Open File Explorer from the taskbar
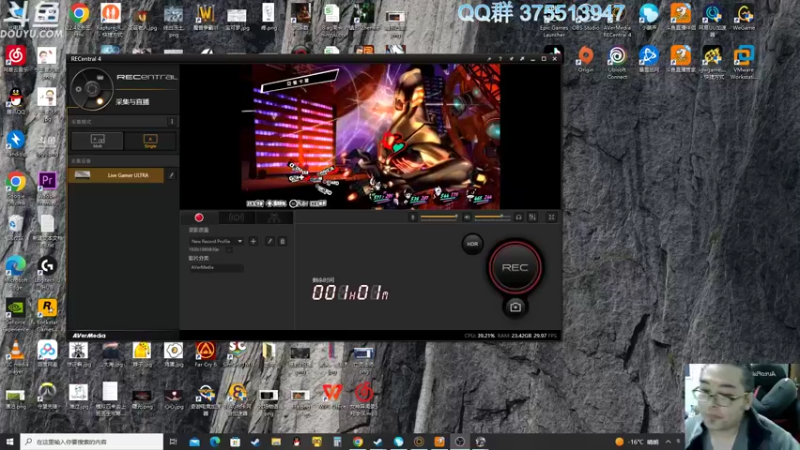 (276, 441)
